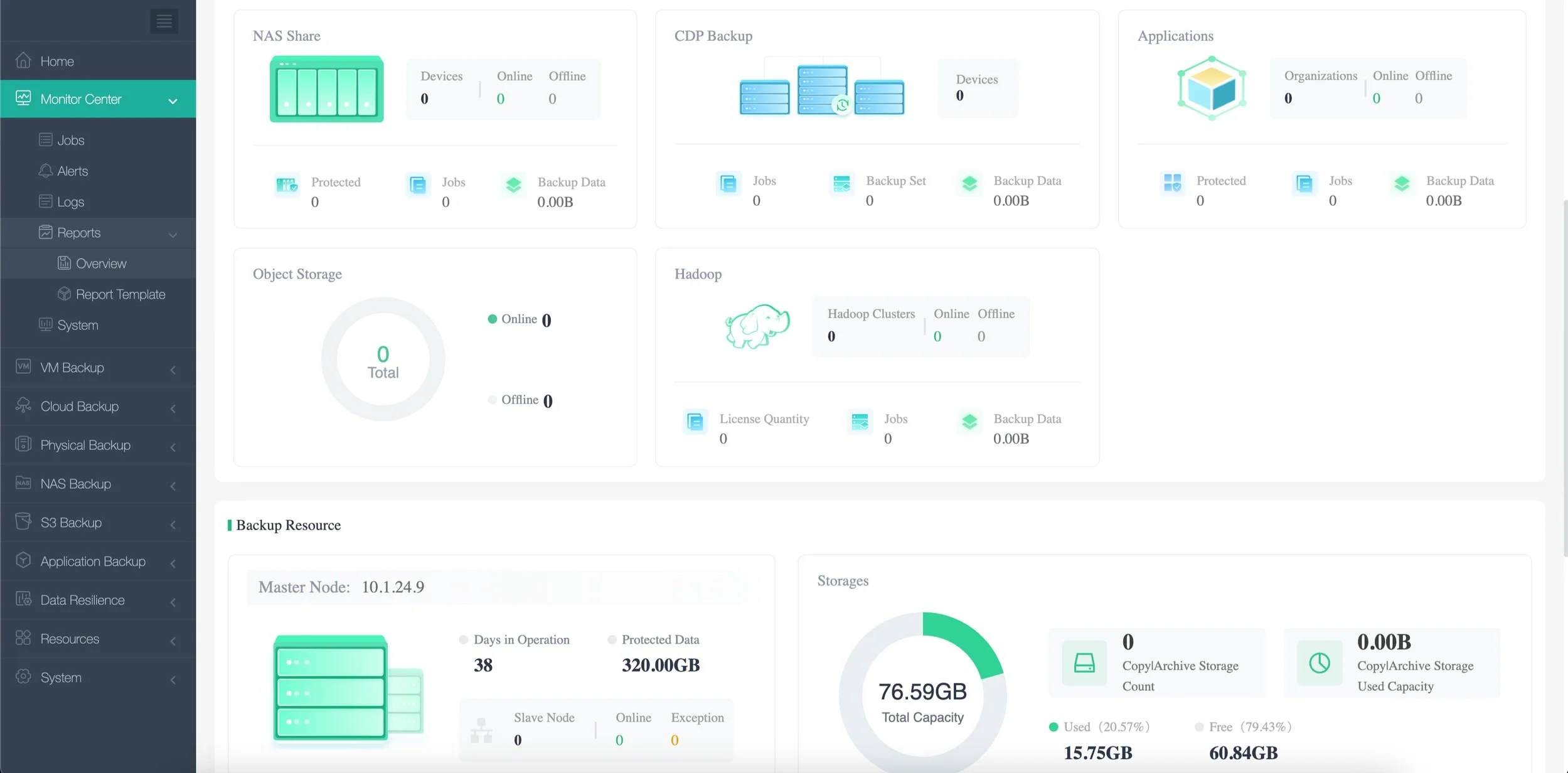Collapse the Reports submenu arrow
This screenshot has width=1568, height=773.
173,234
